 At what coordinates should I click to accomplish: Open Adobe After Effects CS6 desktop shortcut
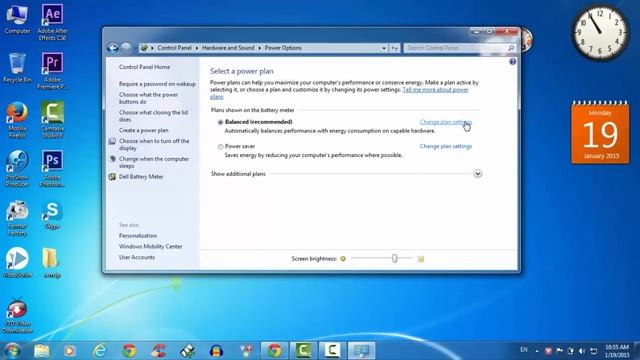pos(52,22)
